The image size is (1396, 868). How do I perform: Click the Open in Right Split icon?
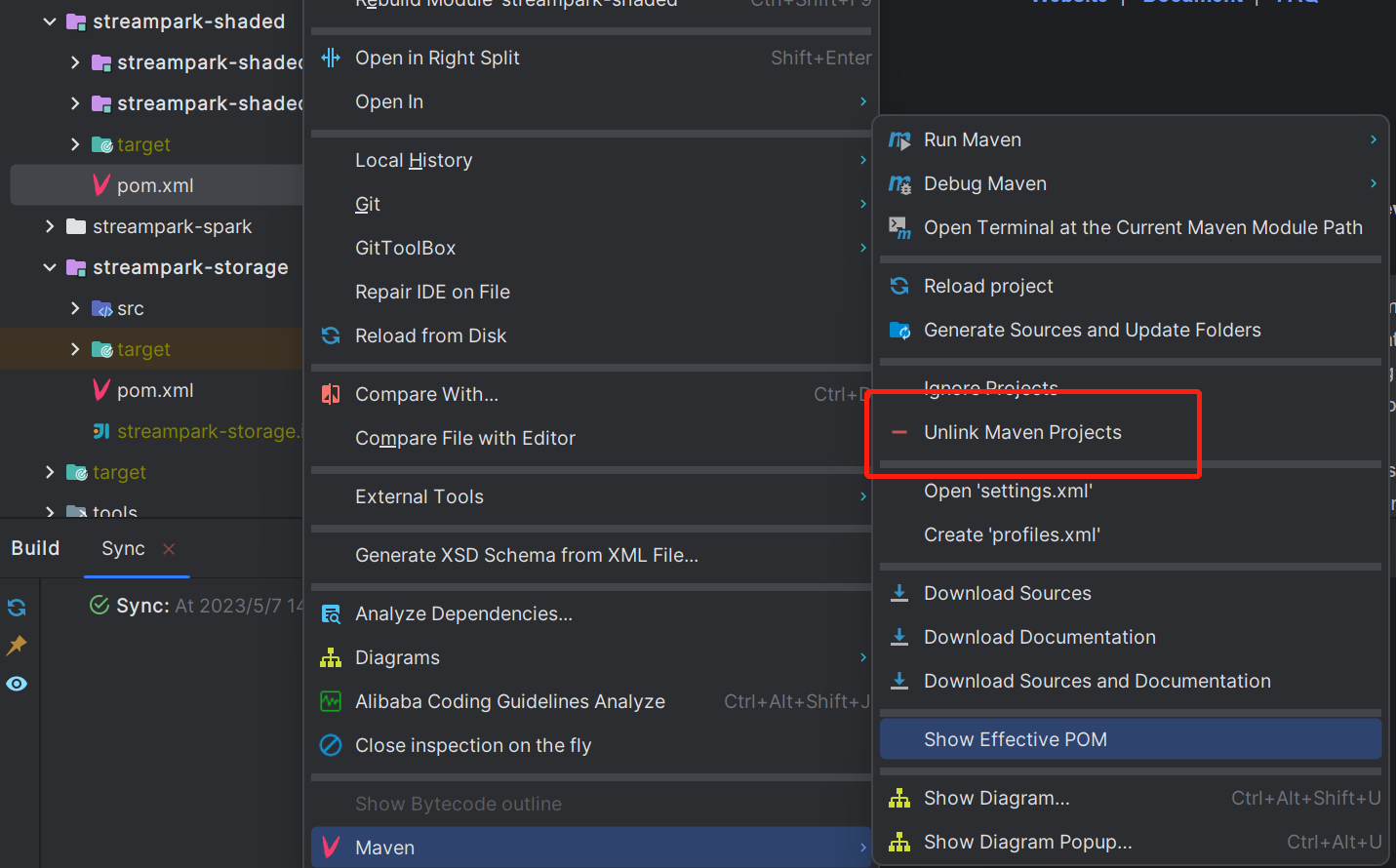pos(331,58)
